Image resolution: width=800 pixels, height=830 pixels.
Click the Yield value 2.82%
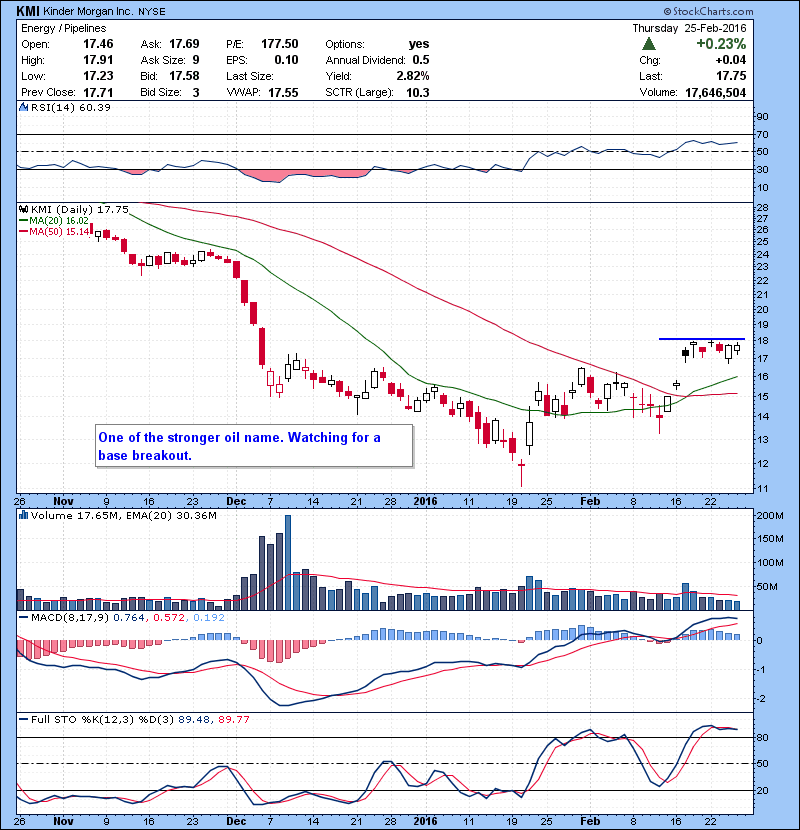[413, 76]
